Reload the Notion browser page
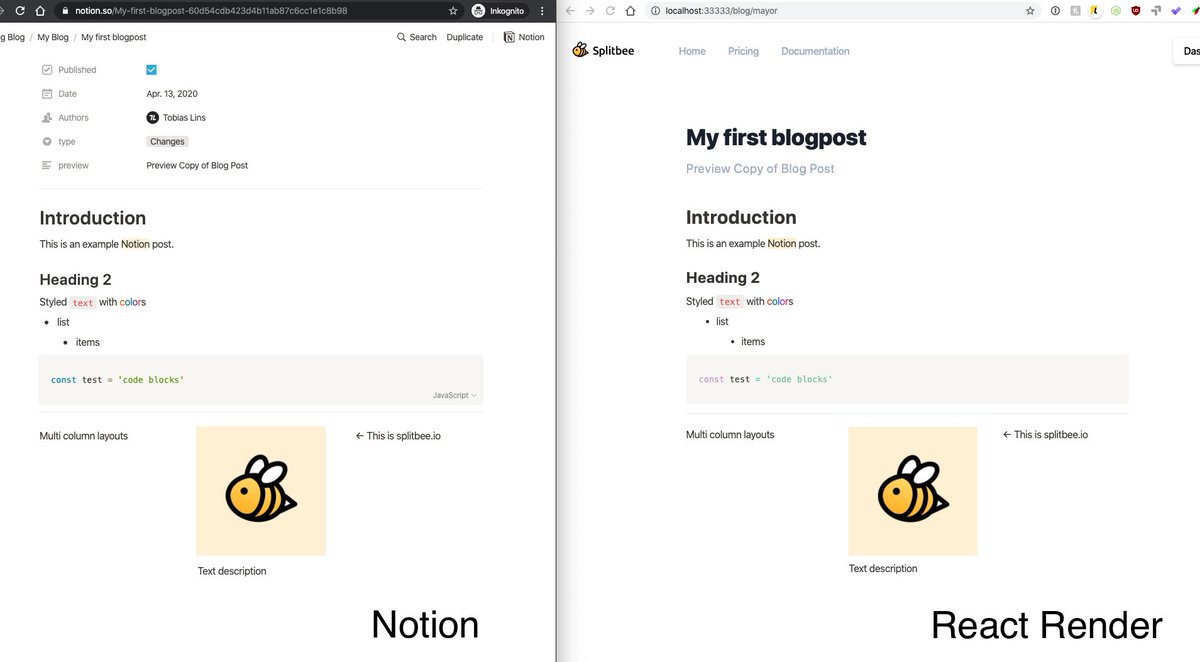This screenshot has width=1200, height=662. click(19, 11)
